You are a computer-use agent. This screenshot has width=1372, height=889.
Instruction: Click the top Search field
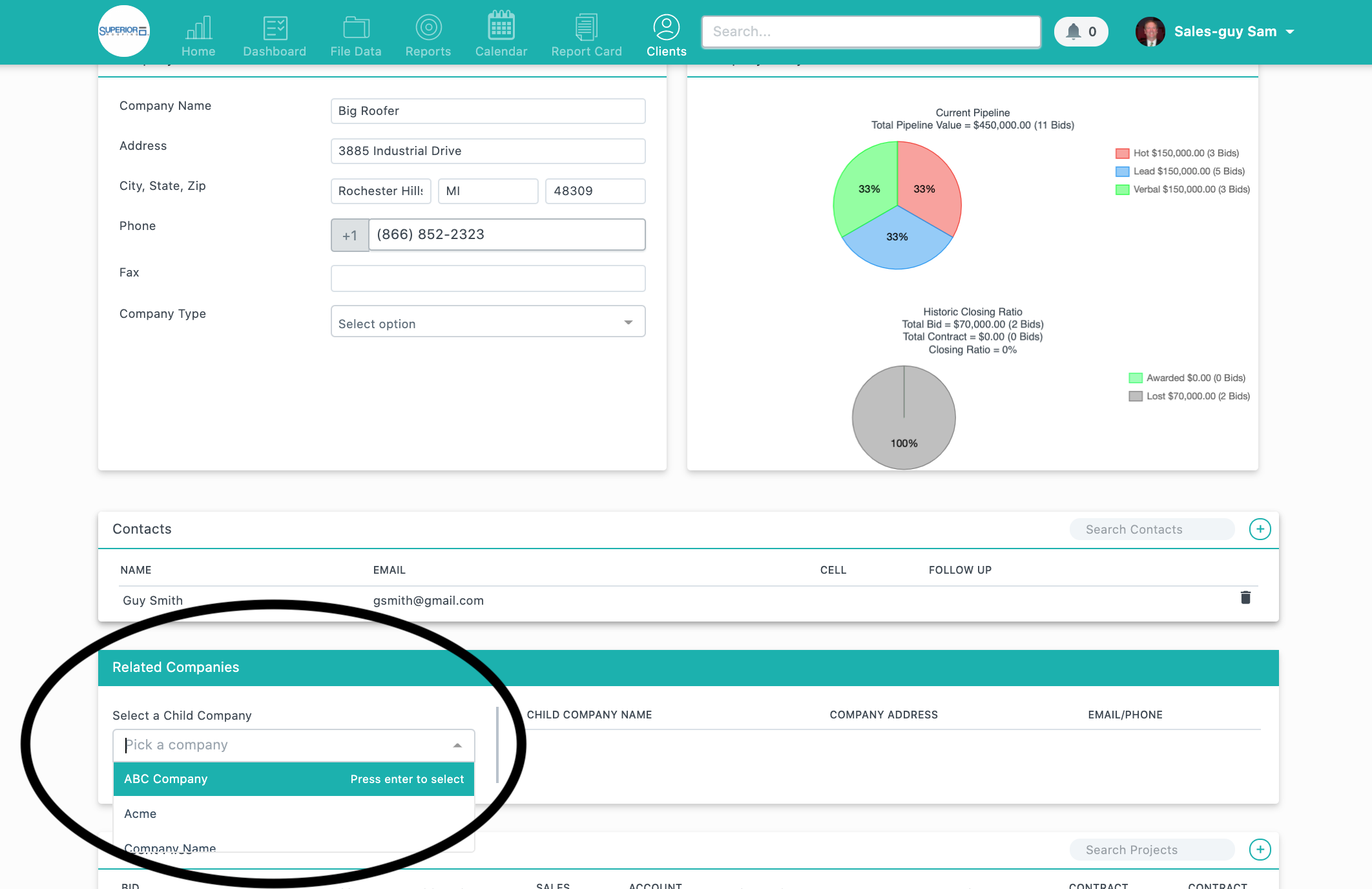click(871, 32)
